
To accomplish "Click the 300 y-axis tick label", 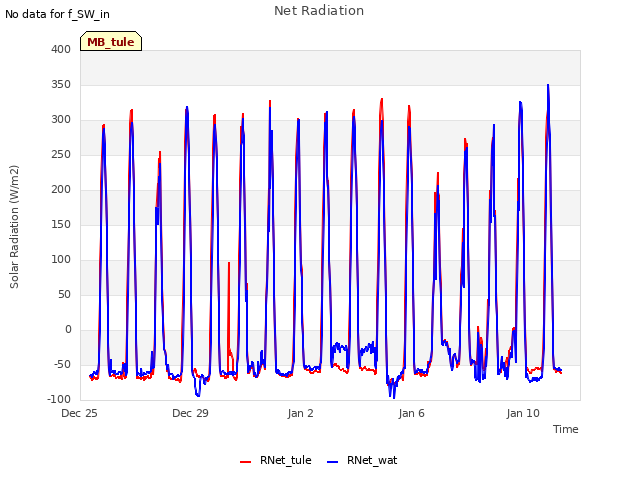I will [x=61, y=120].
